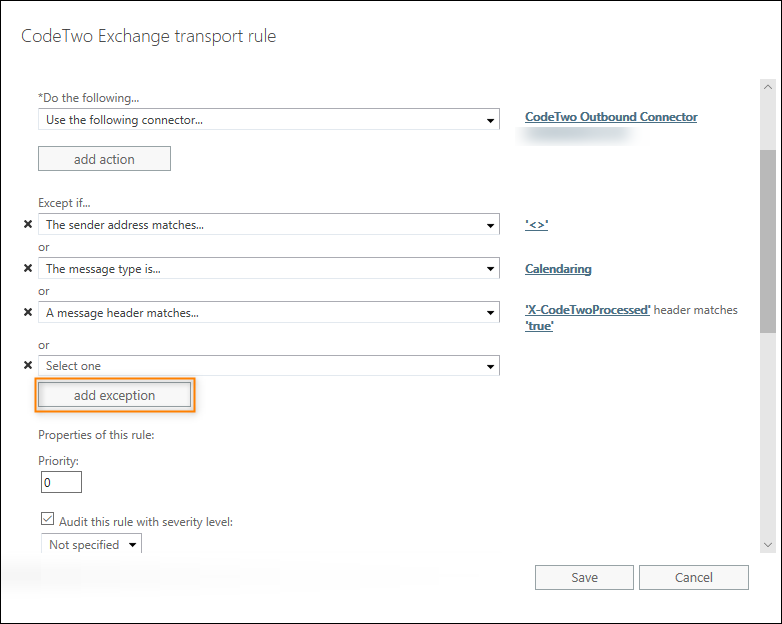Remove the message header matches exception
Image resolution: width=782 pixels, height=624 pixels.
pos(28,312)
